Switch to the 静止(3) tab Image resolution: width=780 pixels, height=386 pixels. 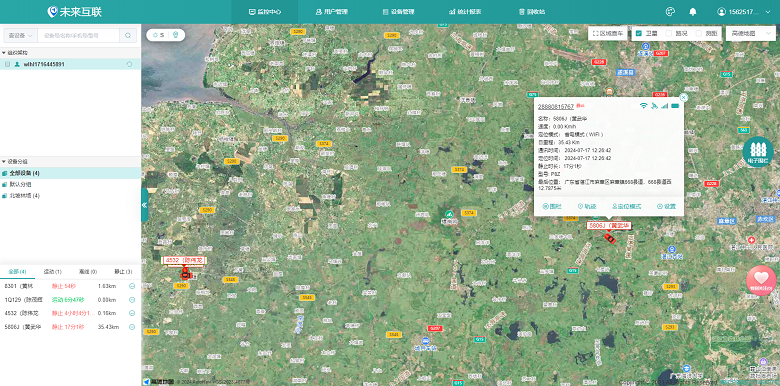(x=123, y=272)
